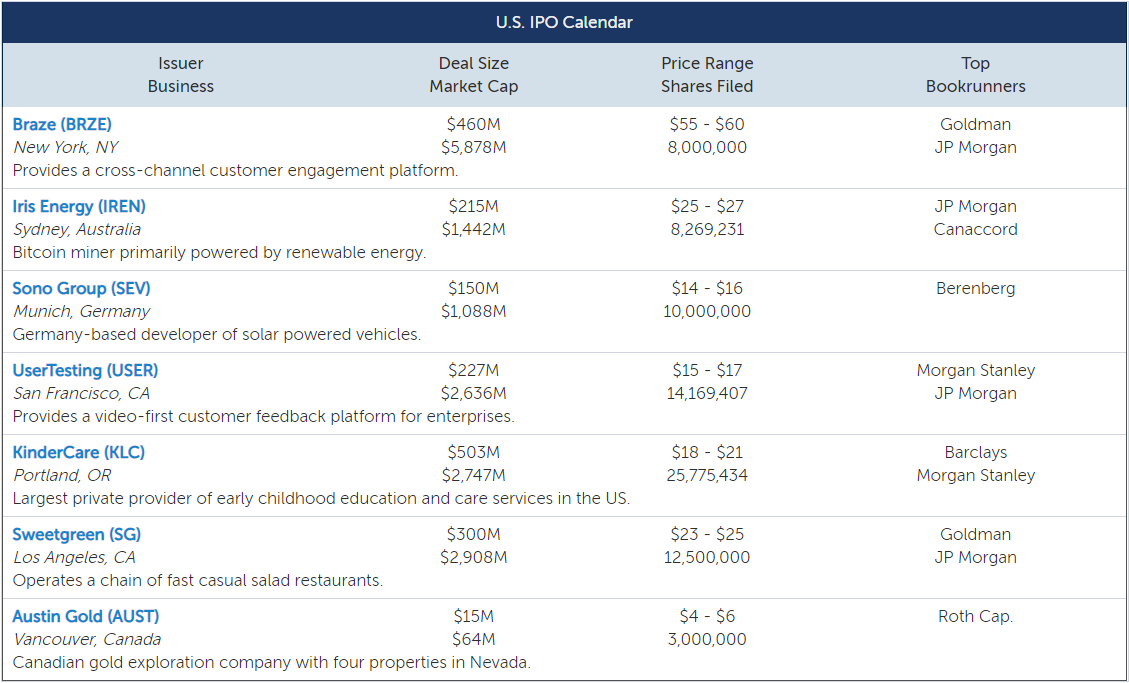Viewport: 1129px width, 683px height.
Task: Select the $4 - $6 price range
Action: [x=707, y=617]
